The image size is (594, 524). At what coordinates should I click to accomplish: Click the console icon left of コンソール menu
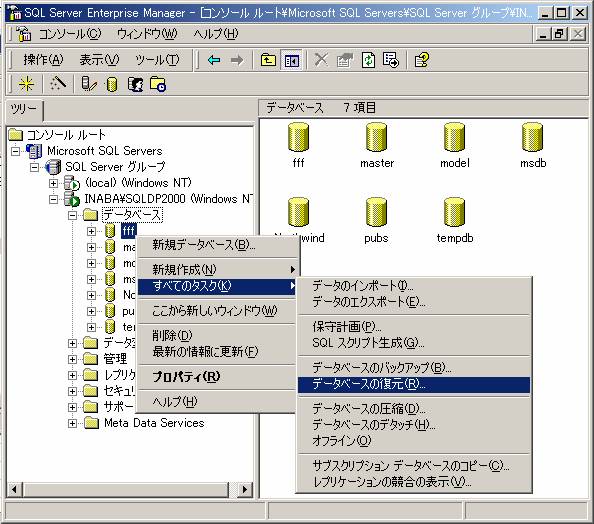coord(24,34)
